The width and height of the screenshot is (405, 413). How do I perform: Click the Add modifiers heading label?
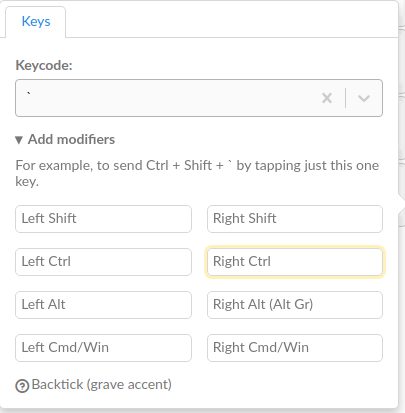click(x=71, y=139)
